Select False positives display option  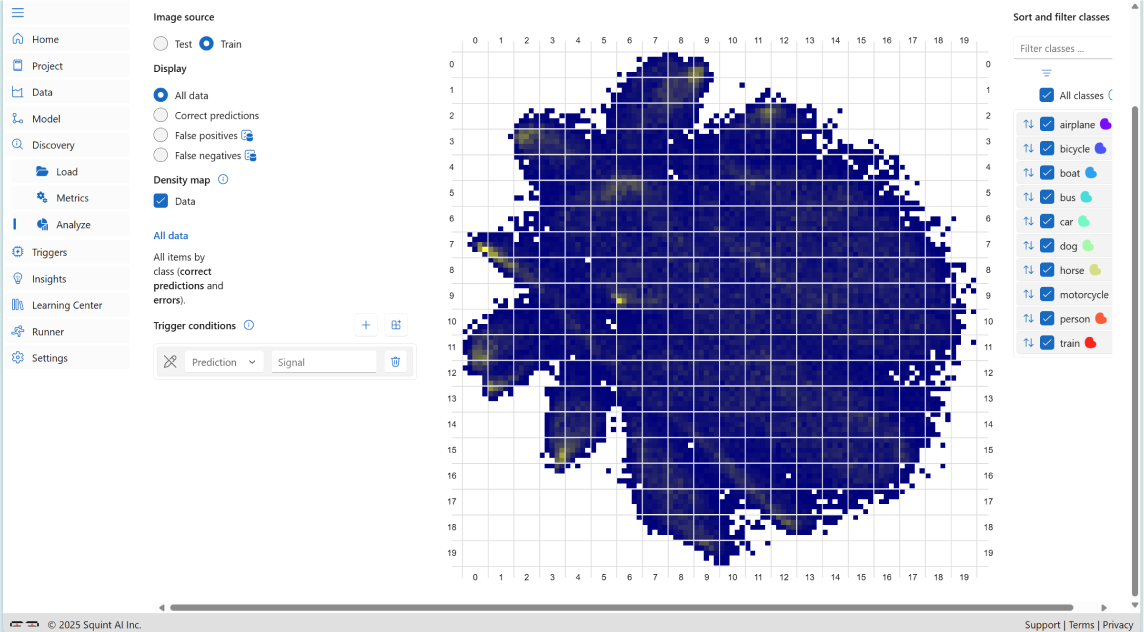point(161,136)
